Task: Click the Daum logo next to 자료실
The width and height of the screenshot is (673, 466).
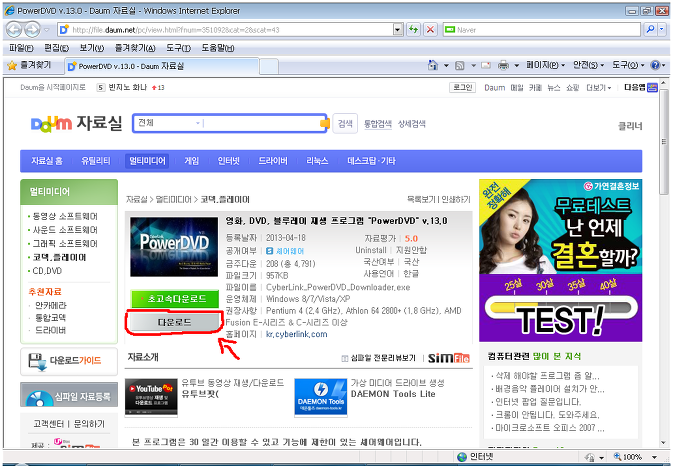Action: coord(51,124)
